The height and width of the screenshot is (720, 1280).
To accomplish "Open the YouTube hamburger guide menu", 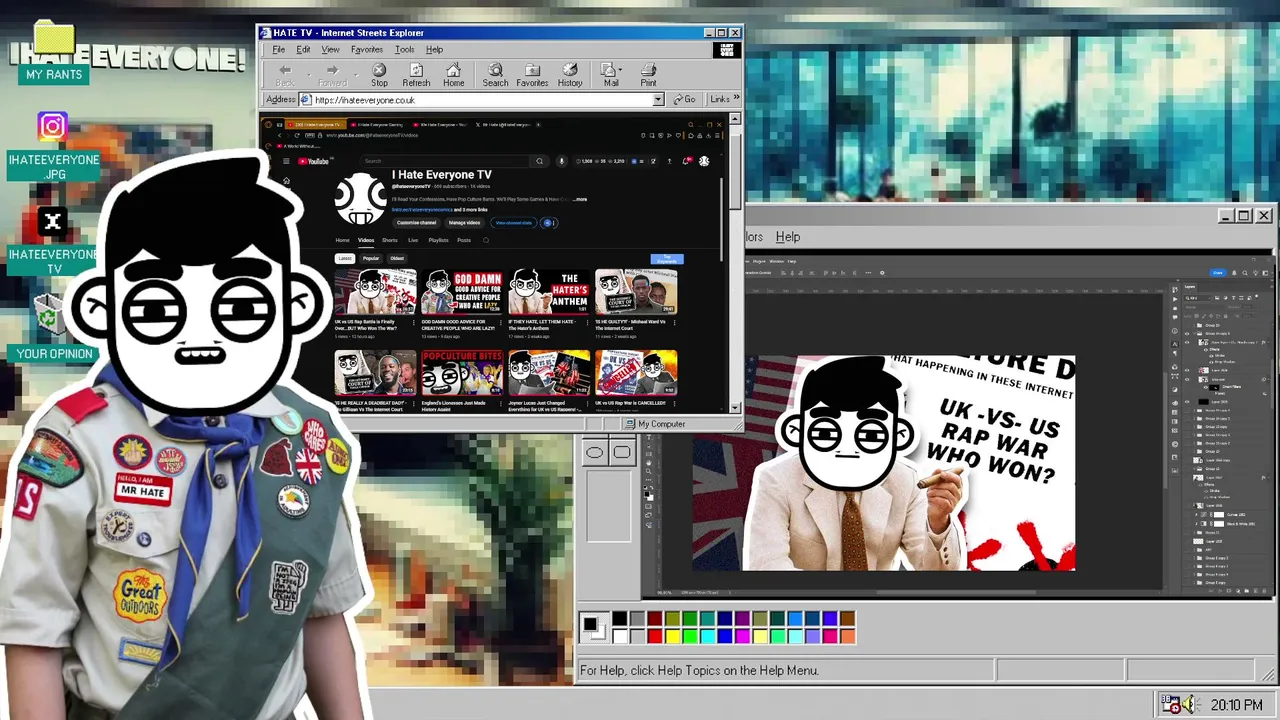I will pos(285,161).
